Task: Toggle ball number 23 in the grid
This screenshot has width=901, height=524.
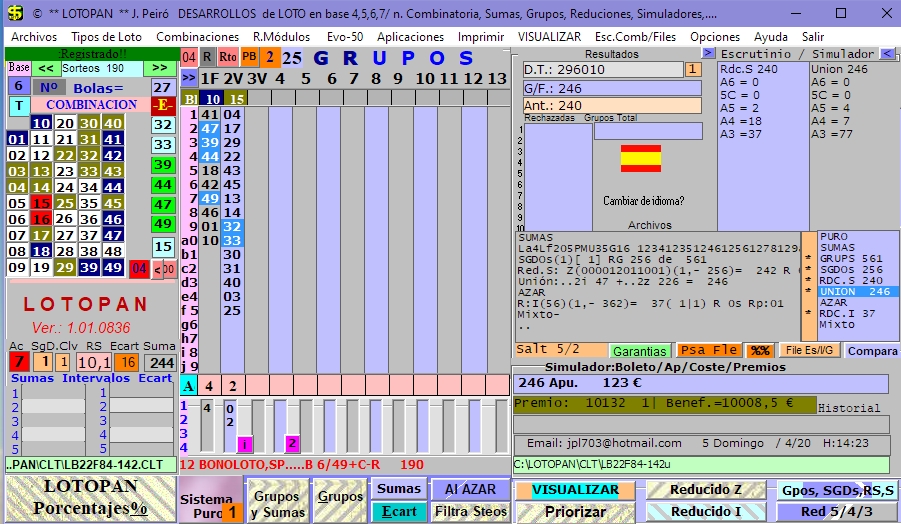Action: tap(65, 171)
